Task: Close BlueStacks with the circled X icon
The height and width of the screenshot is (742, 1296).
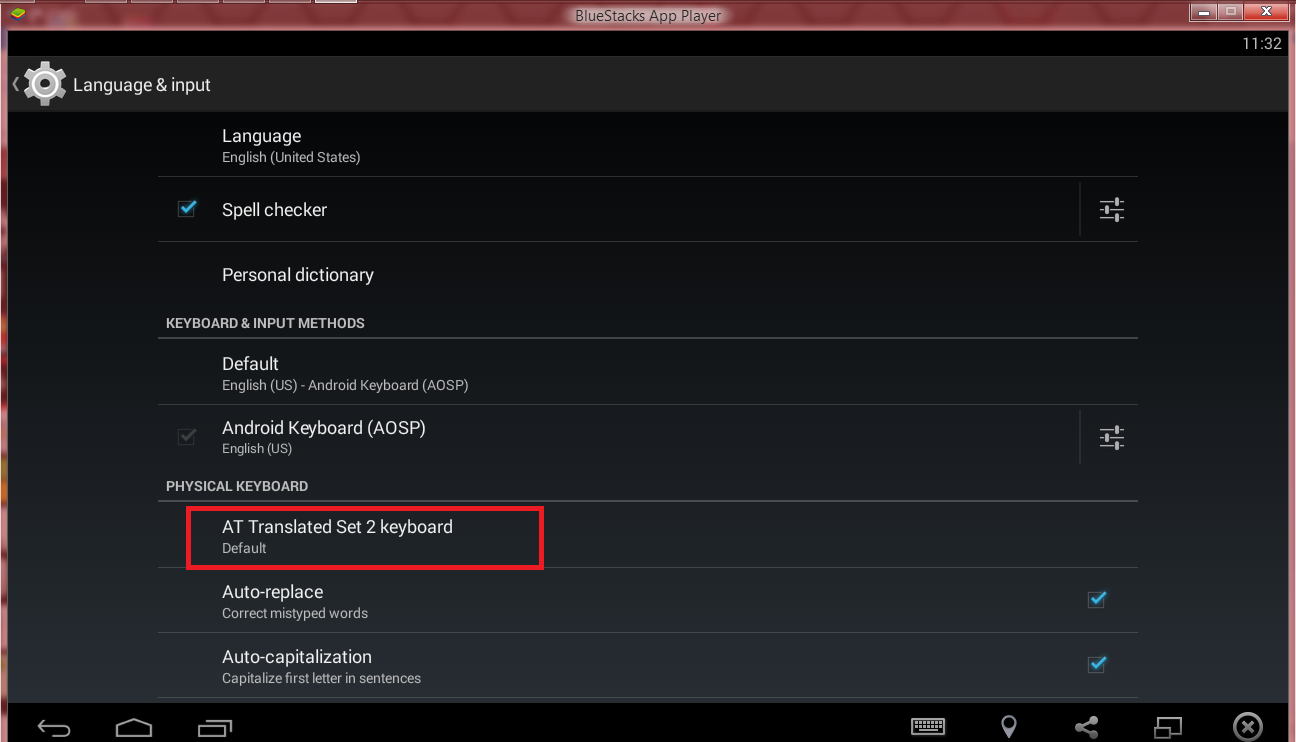Action: coord(1247,727)
